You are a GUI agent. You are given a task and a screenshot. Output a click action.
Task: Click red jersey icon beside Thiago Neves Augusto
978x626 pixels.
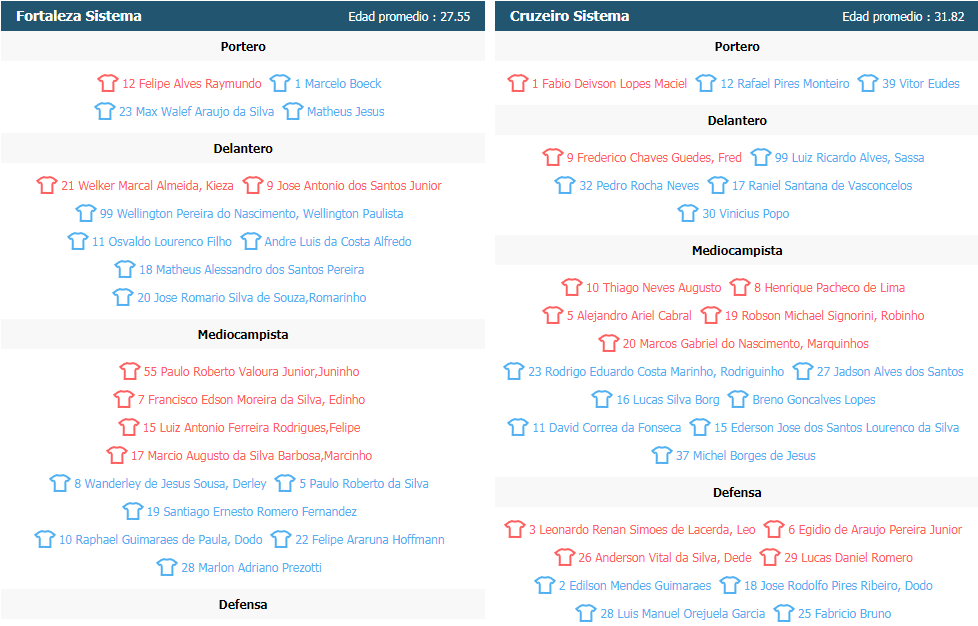(x=571, y=287)
